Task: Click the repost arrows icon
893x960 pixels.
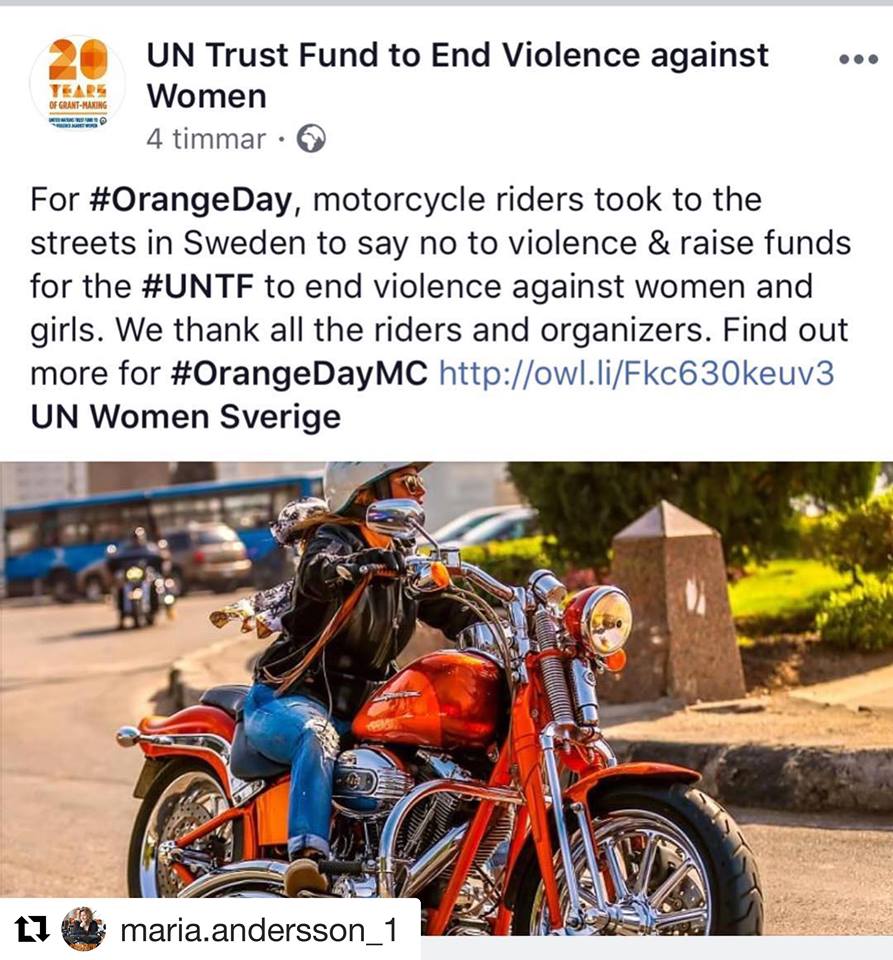Action: click(31, 929)
